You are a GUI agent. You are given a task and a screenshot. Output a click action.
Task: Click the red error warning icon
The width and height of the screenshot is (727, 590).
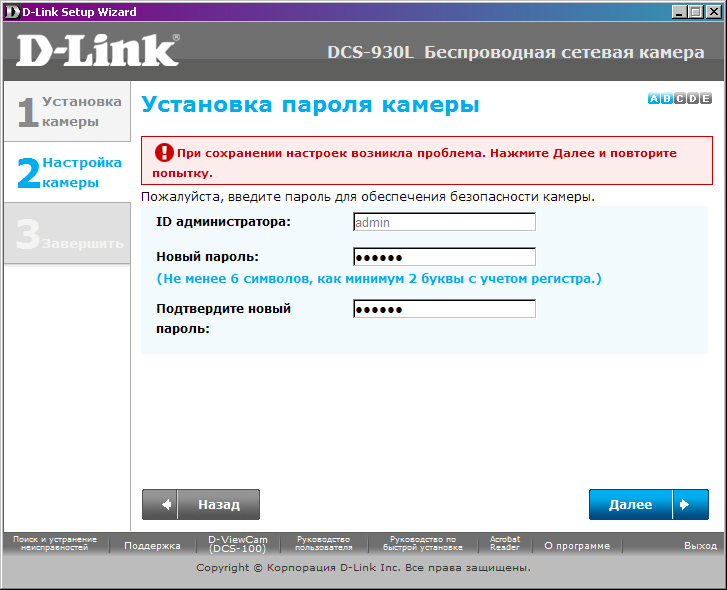(162, 153)
